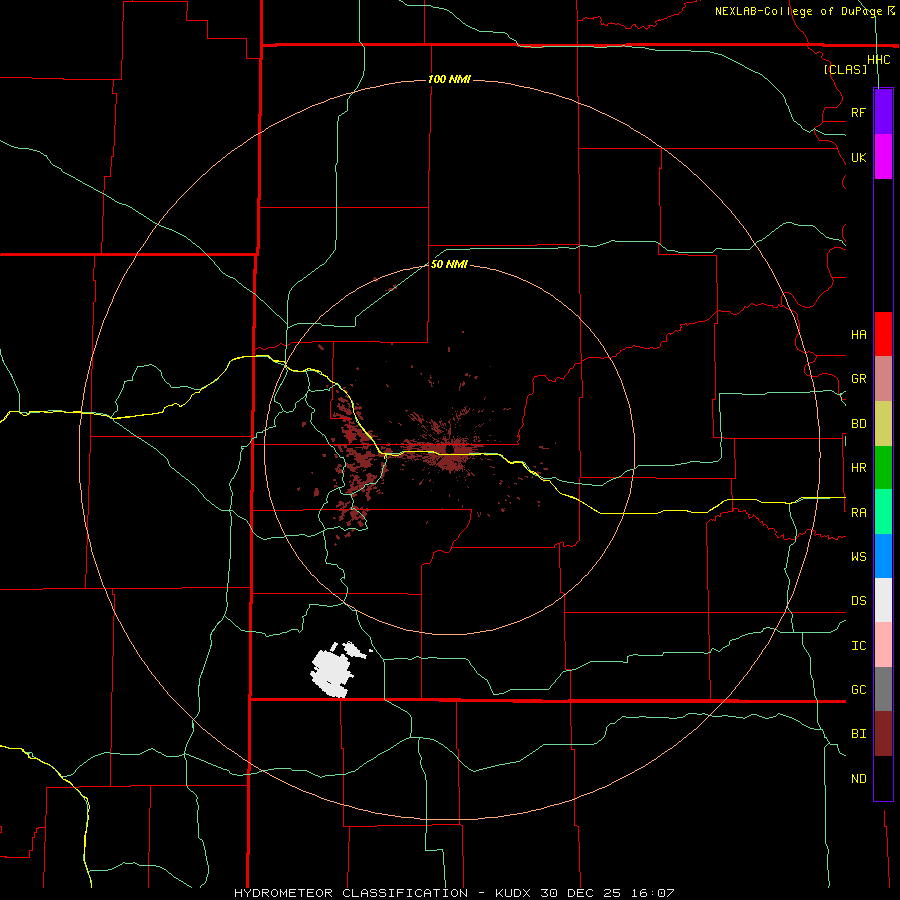Click the gray GC legend color swatch
The height and width of the screenshot is (900, 900).
click(883, 689)
